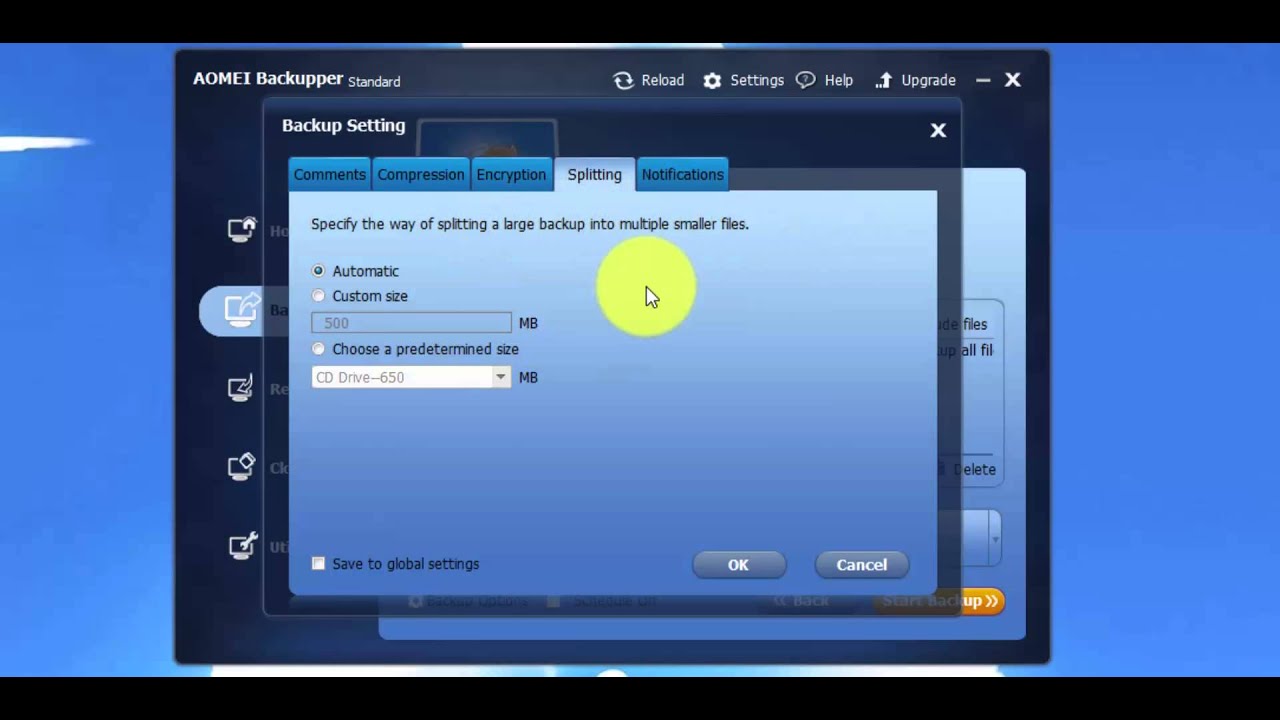Image resolution: width=1280 pixels, height=720 pixels.
Task: Select Choose a predetermined size option
Action: [318, 349]
